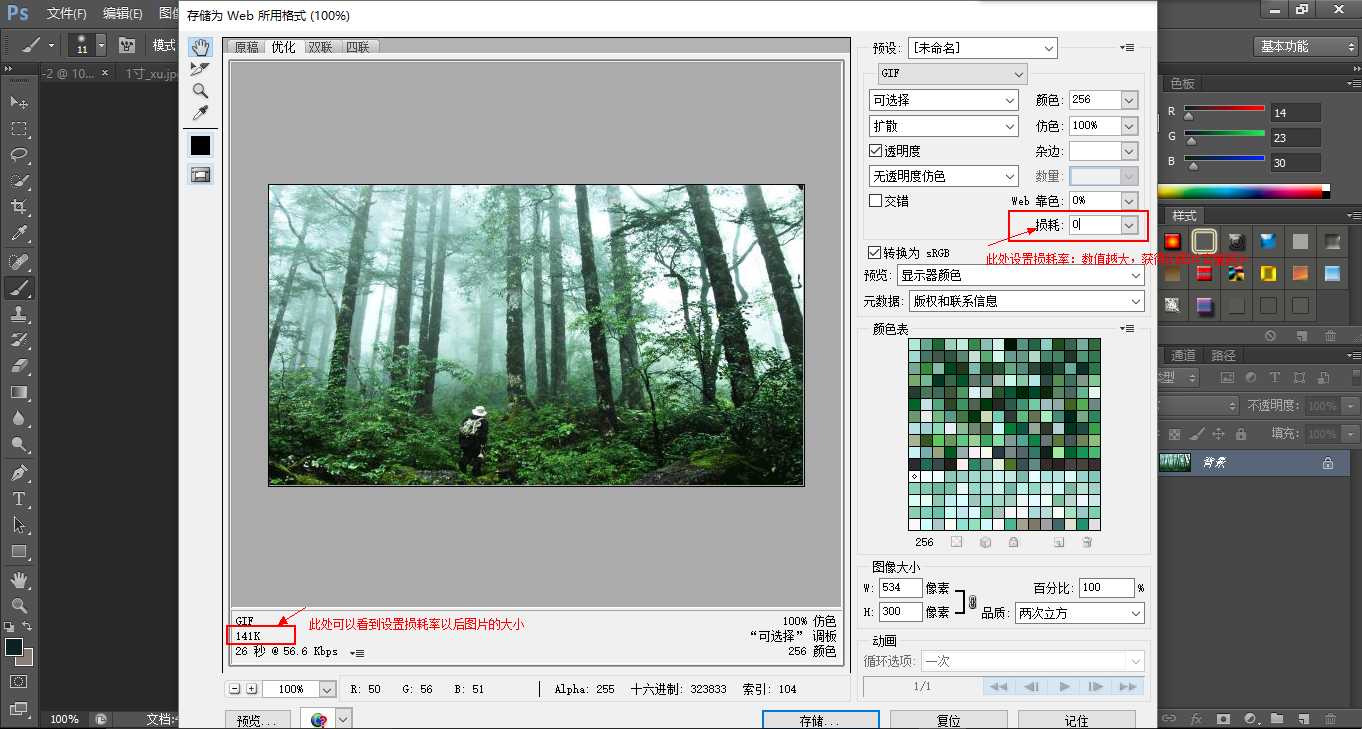This screenshot has width=1362, height=729.
Task: Open the 品质 两次立方 dropdown
Action: click(1080, 613)
